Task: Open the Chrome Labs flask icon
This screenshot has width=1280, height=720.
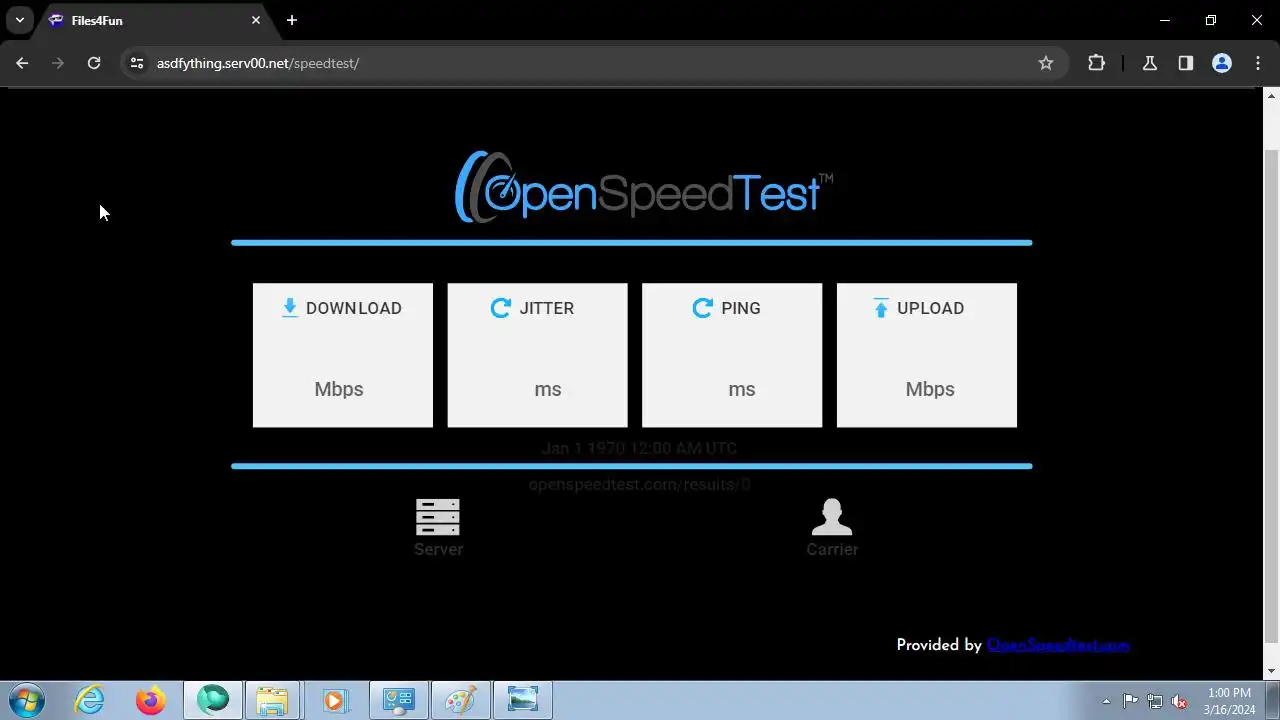Action: pyautogui.click(x=1150, y=63)
